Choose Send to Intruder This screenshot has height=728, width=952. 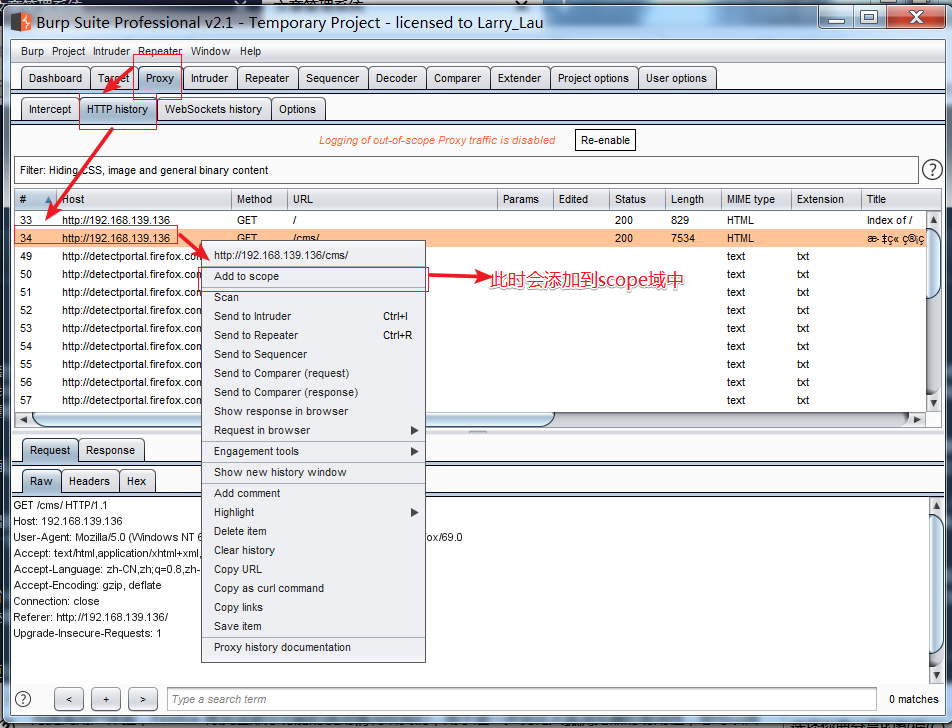[x=313, y=316]
